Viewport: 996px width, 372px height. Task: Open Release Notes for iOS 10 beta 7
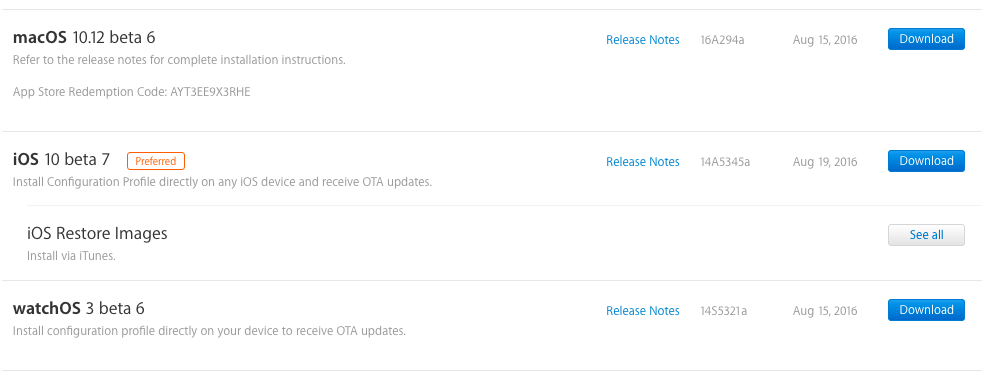[642, 162]
